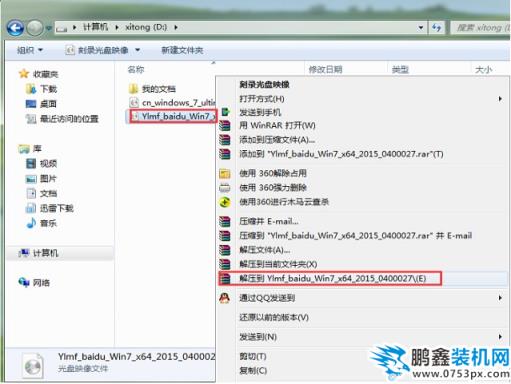Screen dimensions: 511x384
Task: Open the 图片 library
Action: (41, 178)
